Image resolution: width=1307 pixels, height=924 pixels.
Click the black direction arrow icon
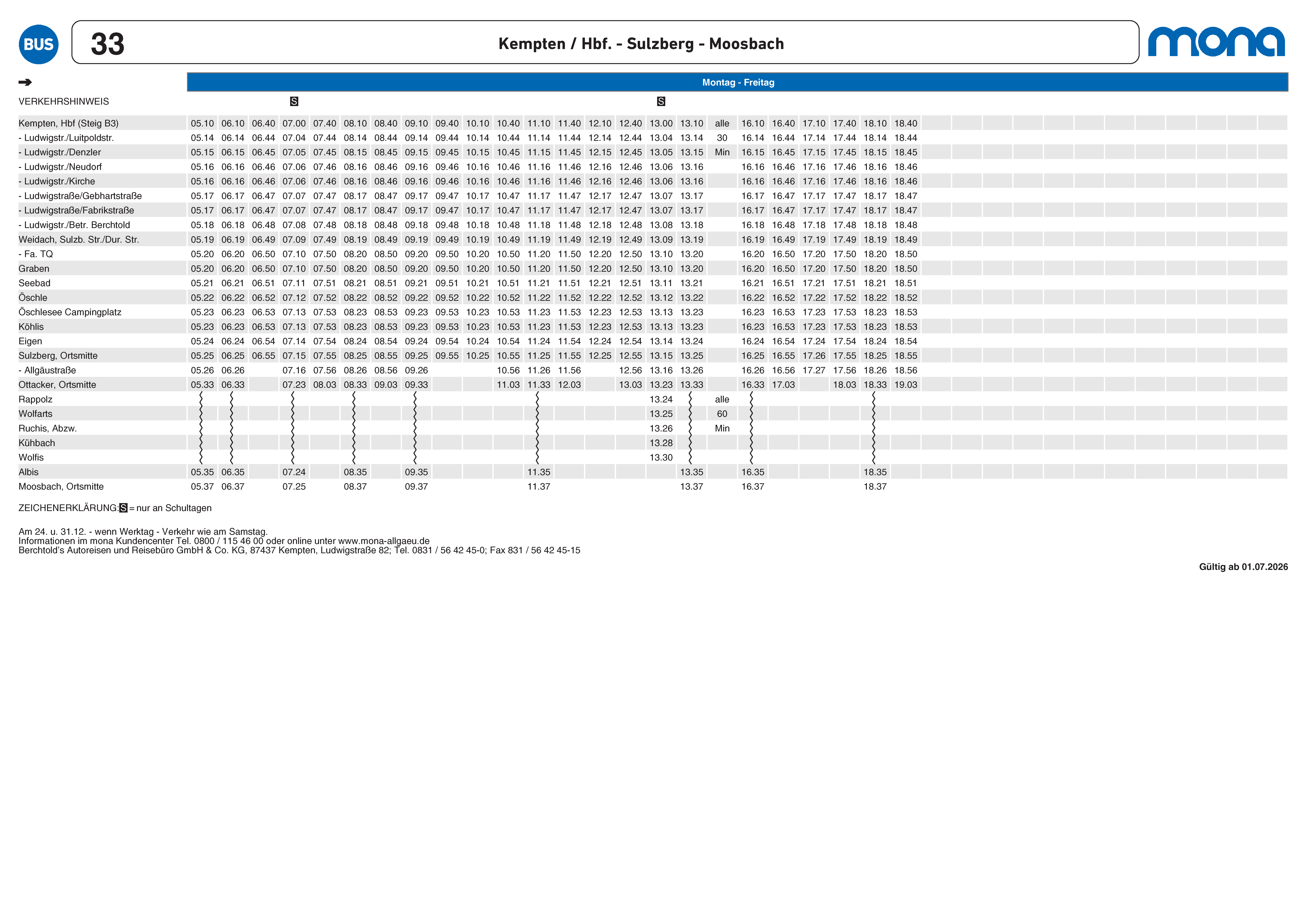(25, 83)
